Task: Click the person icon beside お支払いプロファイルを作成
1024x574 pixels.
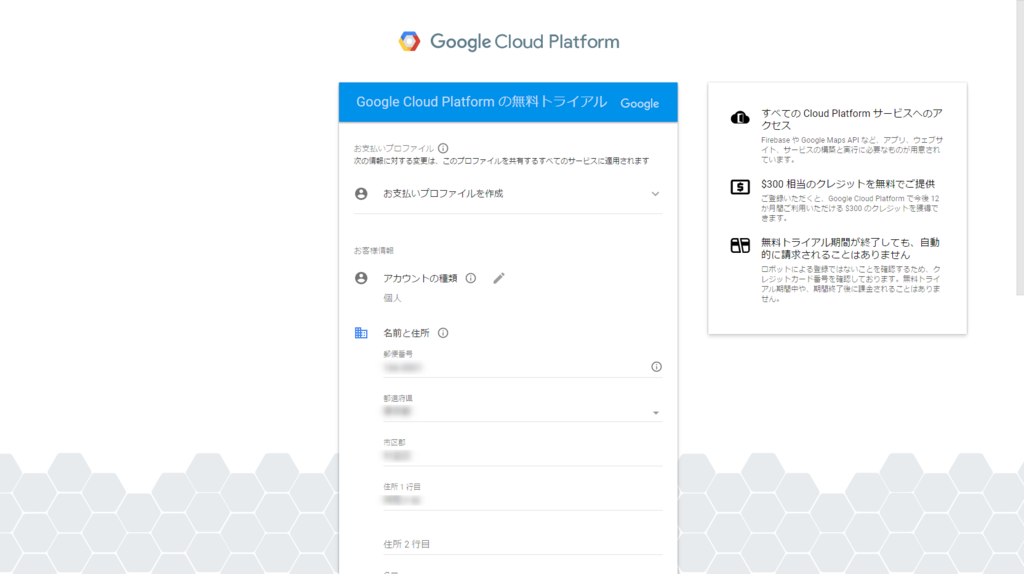Action: (361, 194)
